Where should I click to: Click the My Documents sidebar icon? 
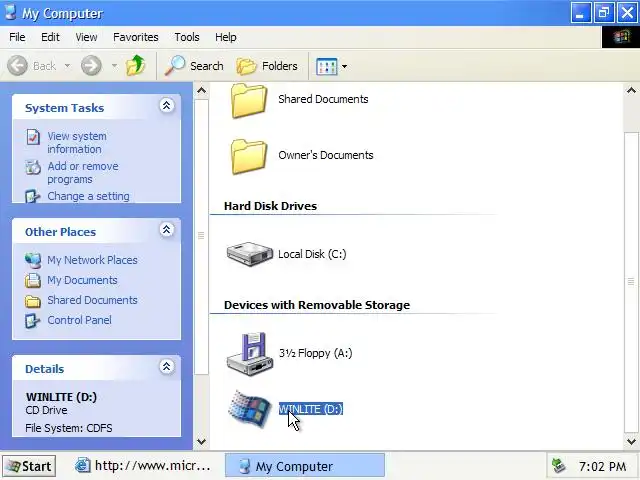pyautogui.click(x=33, y=280)
